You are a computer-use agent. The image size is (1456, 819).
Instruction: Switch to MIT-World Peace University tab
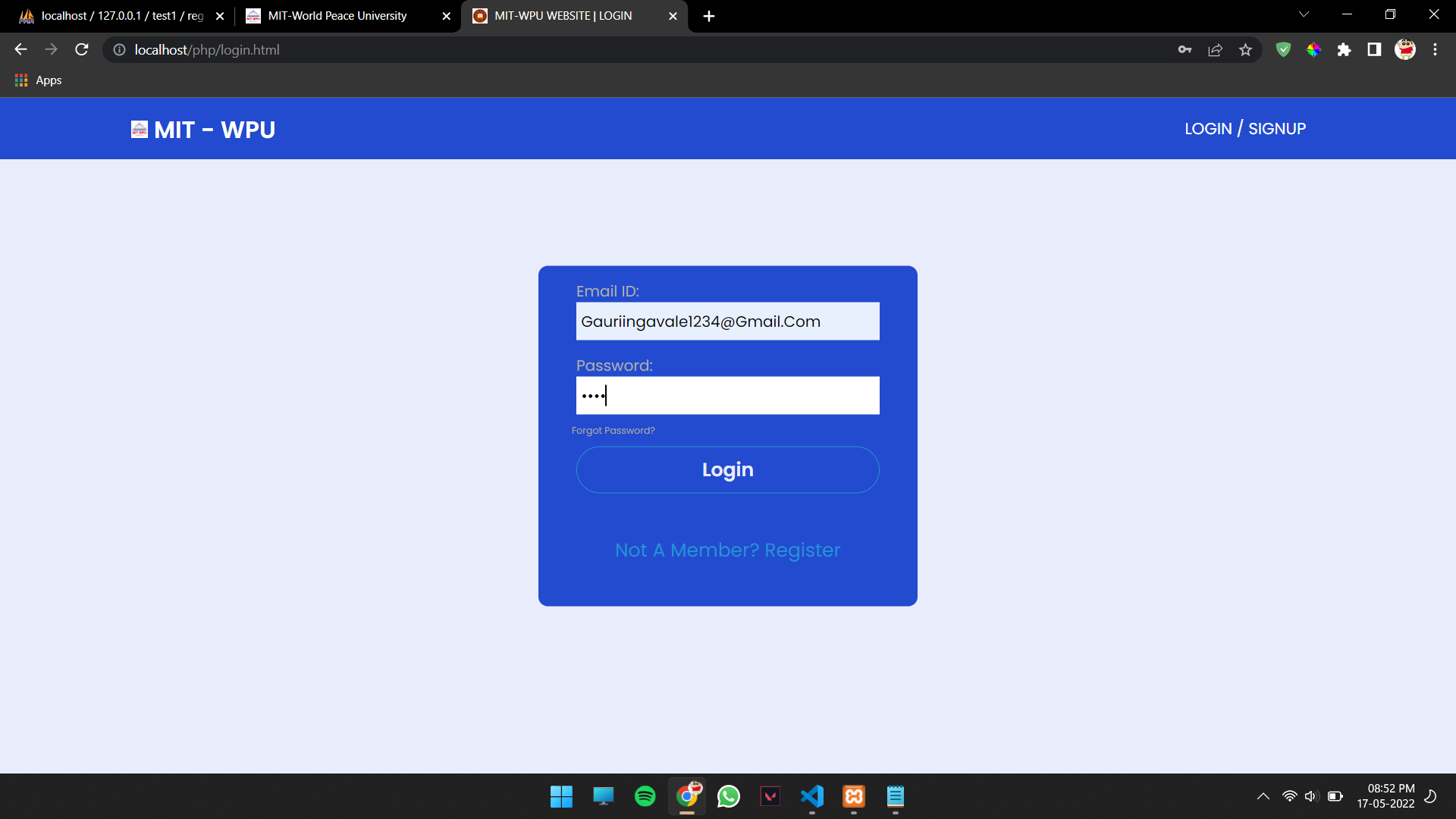click(337, 16)
